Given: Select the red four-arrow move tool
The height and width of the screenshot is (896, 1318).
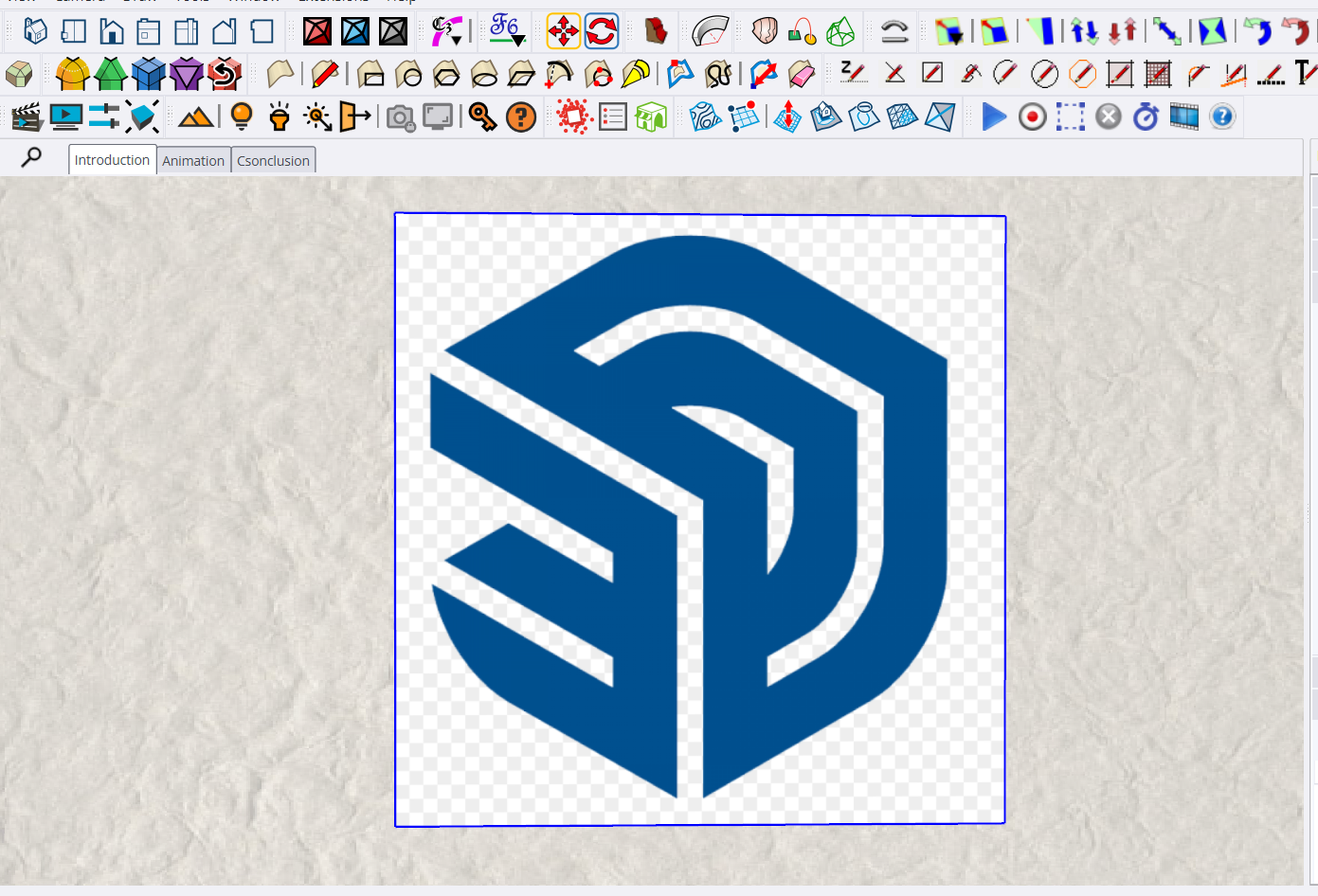Looking at the screenshot, I should pos(565,31).
